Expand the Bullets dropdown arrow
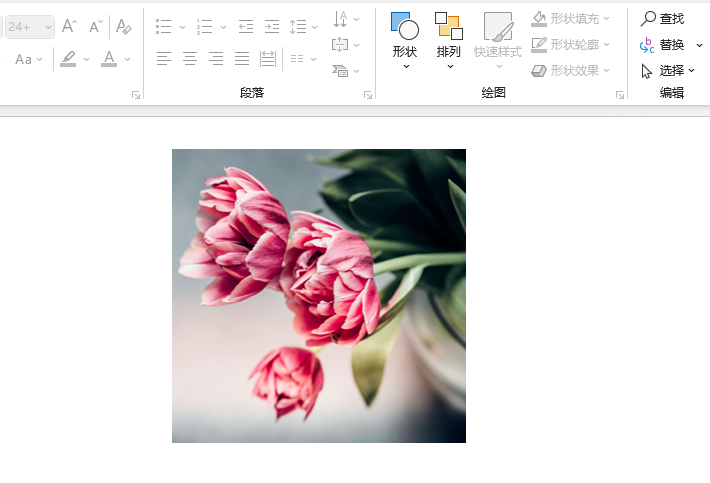This screenshot has width=710, height=483. 182,27
